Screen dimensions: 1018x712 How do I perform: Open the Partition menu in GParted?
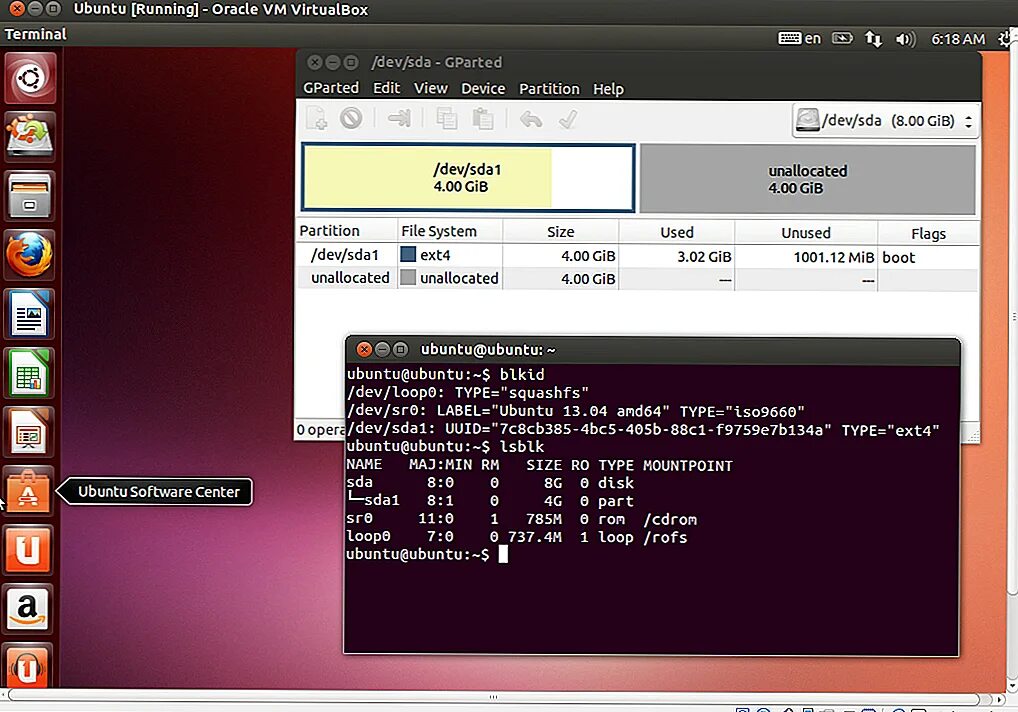549,88
